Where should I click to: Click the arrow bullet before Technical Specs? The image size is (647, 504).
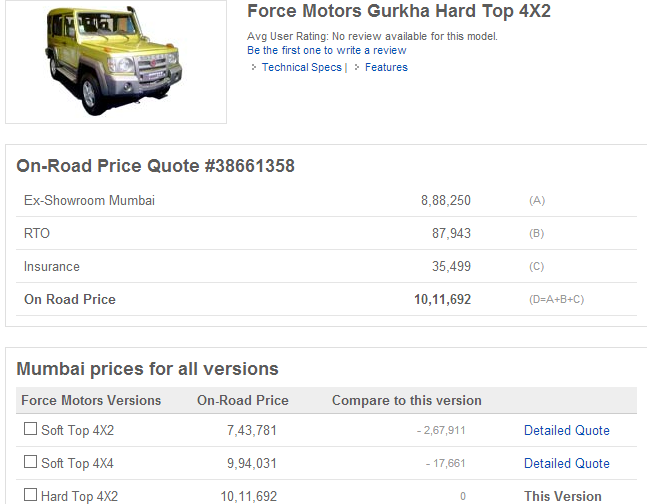254,67
